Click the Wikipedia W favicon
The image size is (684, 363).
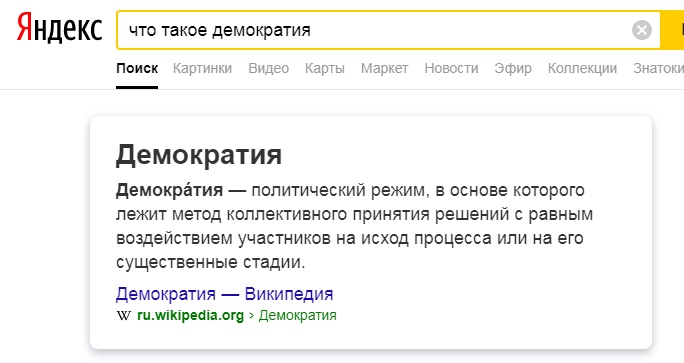click(x=123, y=315)
